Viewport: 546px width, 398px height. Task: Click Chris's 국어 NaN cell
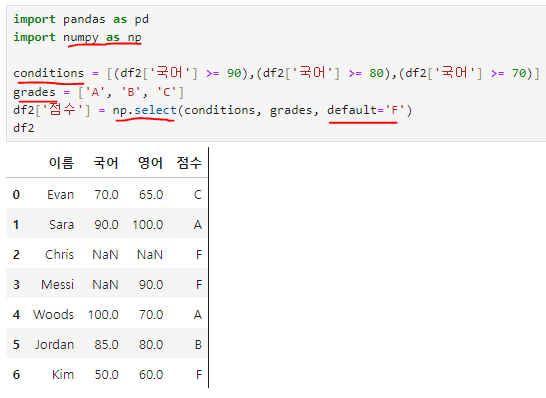pyautogui.click(x=105, y=255)
